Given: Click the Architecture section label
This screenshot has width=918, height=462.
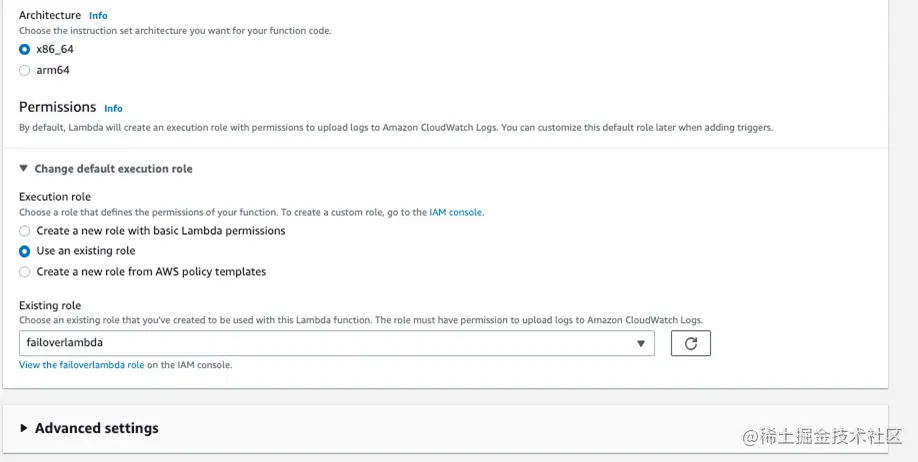Looking at the screenshot, I should pyautogui.click(x=50, y=15).
